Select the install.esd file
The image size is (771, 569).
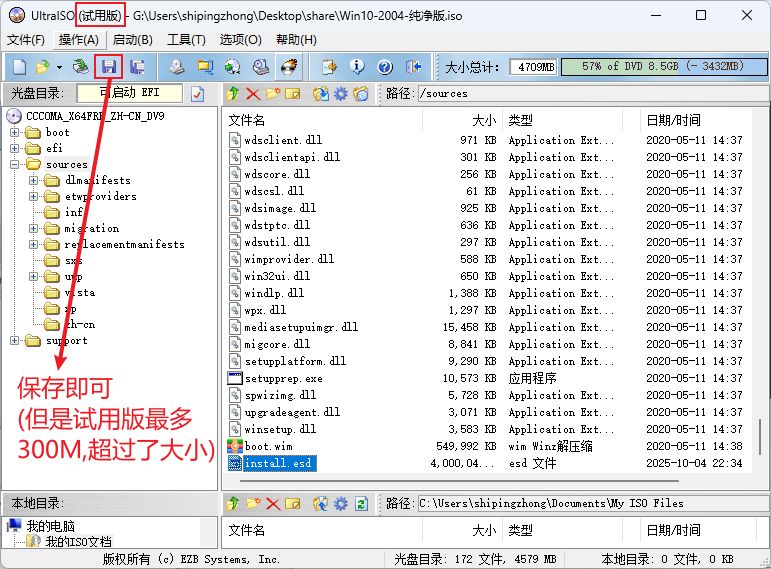[277, 463]
